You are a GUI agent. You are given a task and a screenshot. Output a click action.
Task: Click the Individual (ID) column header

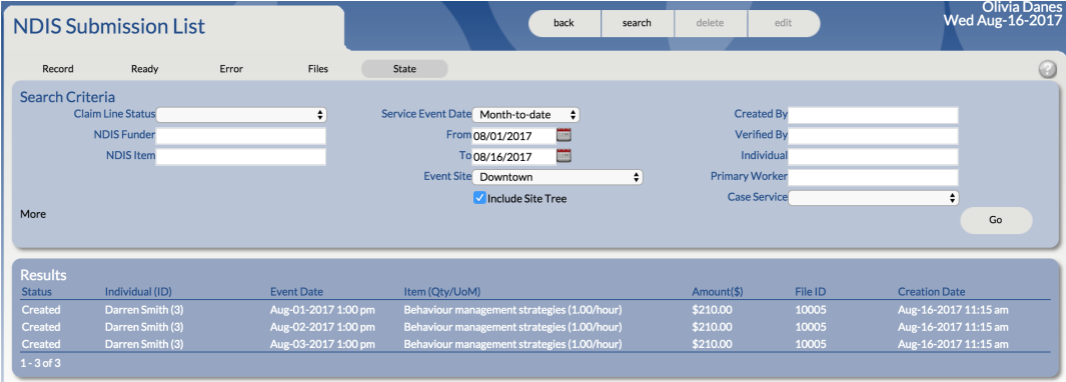(x=138, y=292)
